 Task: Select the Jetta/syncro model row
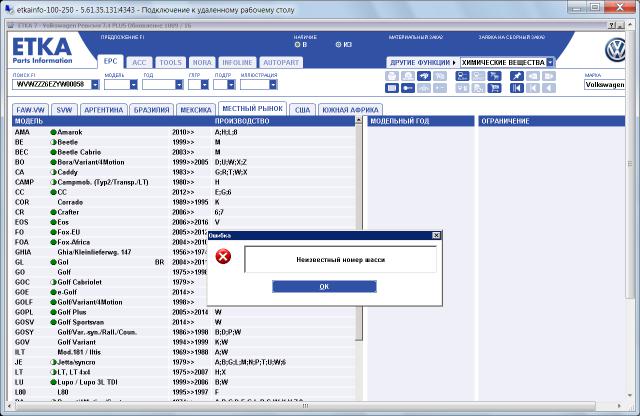click(184, 362)
